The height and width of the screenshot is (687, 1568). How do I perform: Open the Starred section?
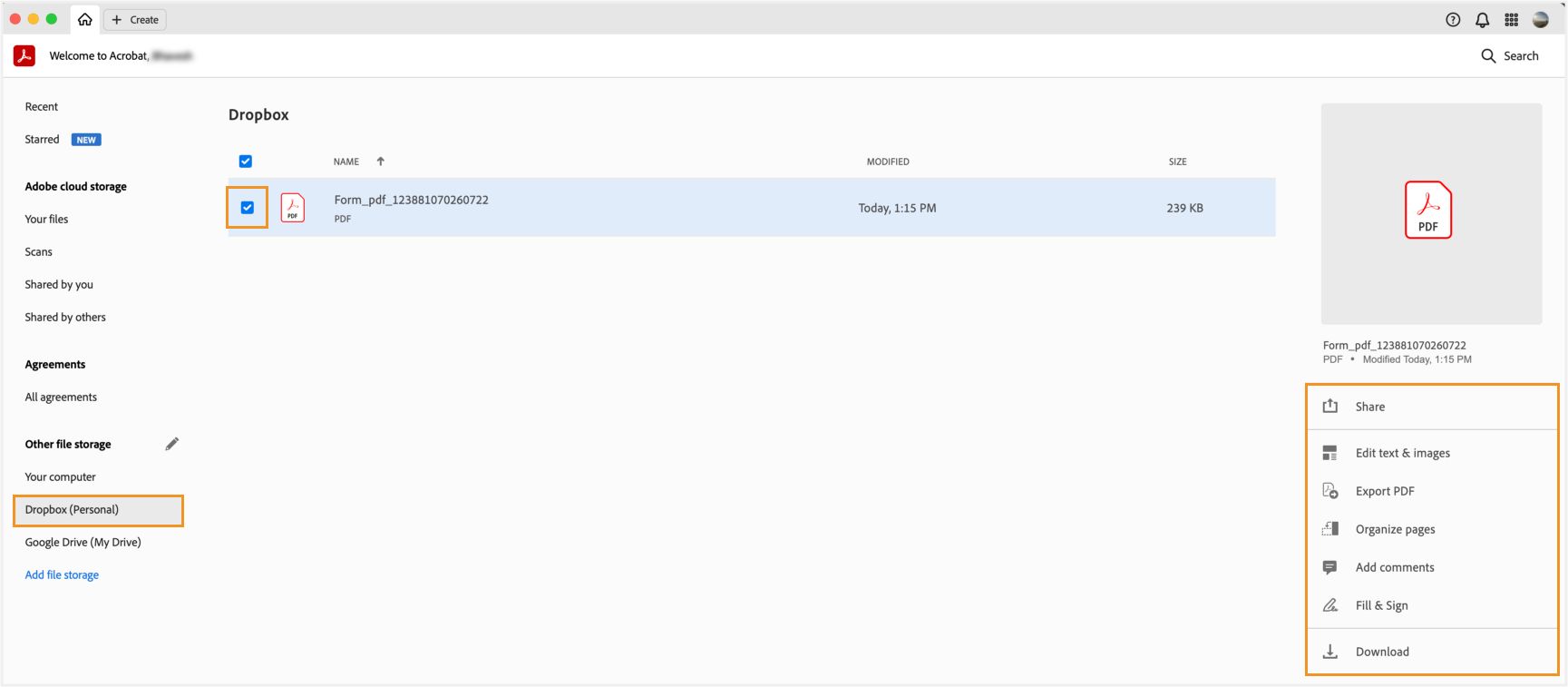[42, 139]
